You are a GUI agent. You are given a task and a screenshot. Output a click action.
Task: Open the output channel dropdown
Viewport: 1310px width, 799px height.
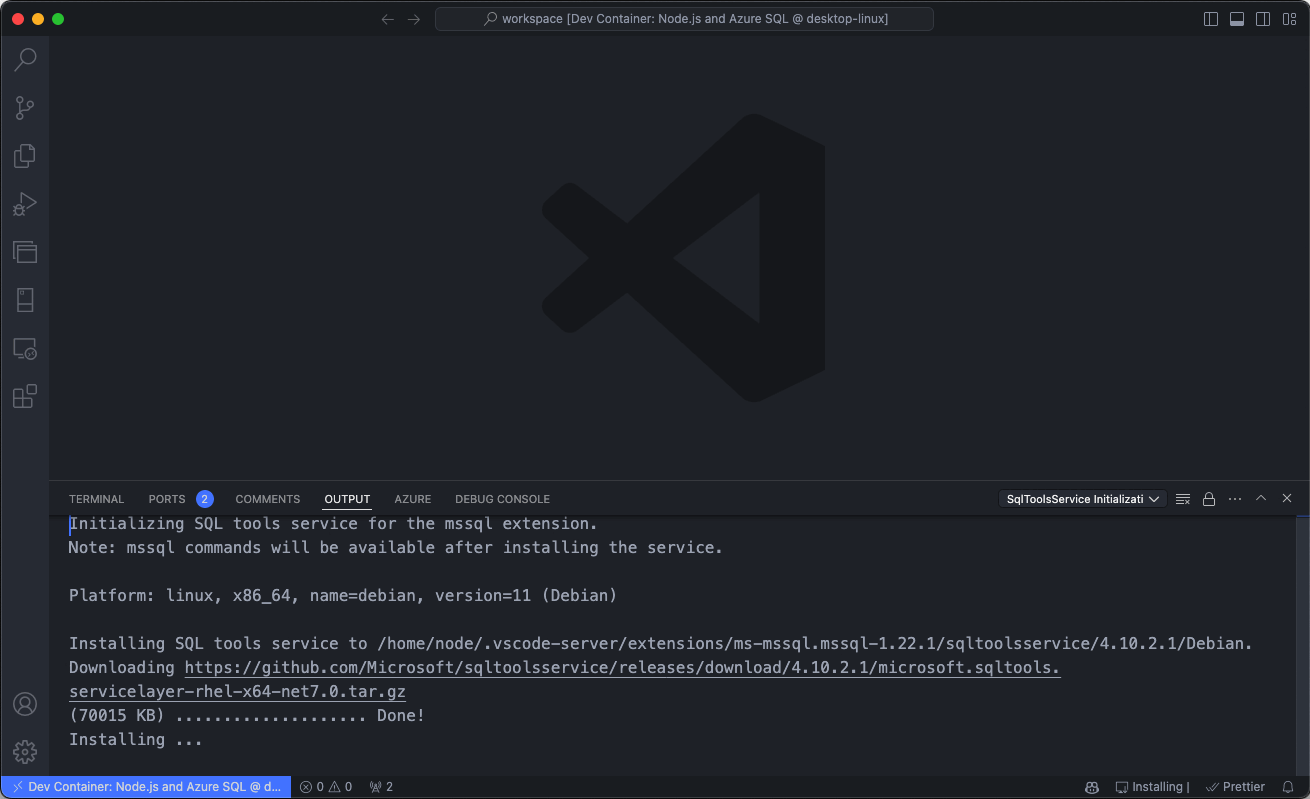(1082, 498)
